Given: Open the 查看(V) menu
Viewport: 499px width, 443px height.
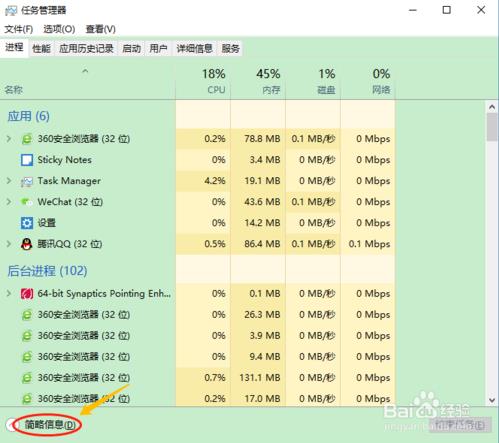Looking at the screenshot, I should (x=100, y=29).
